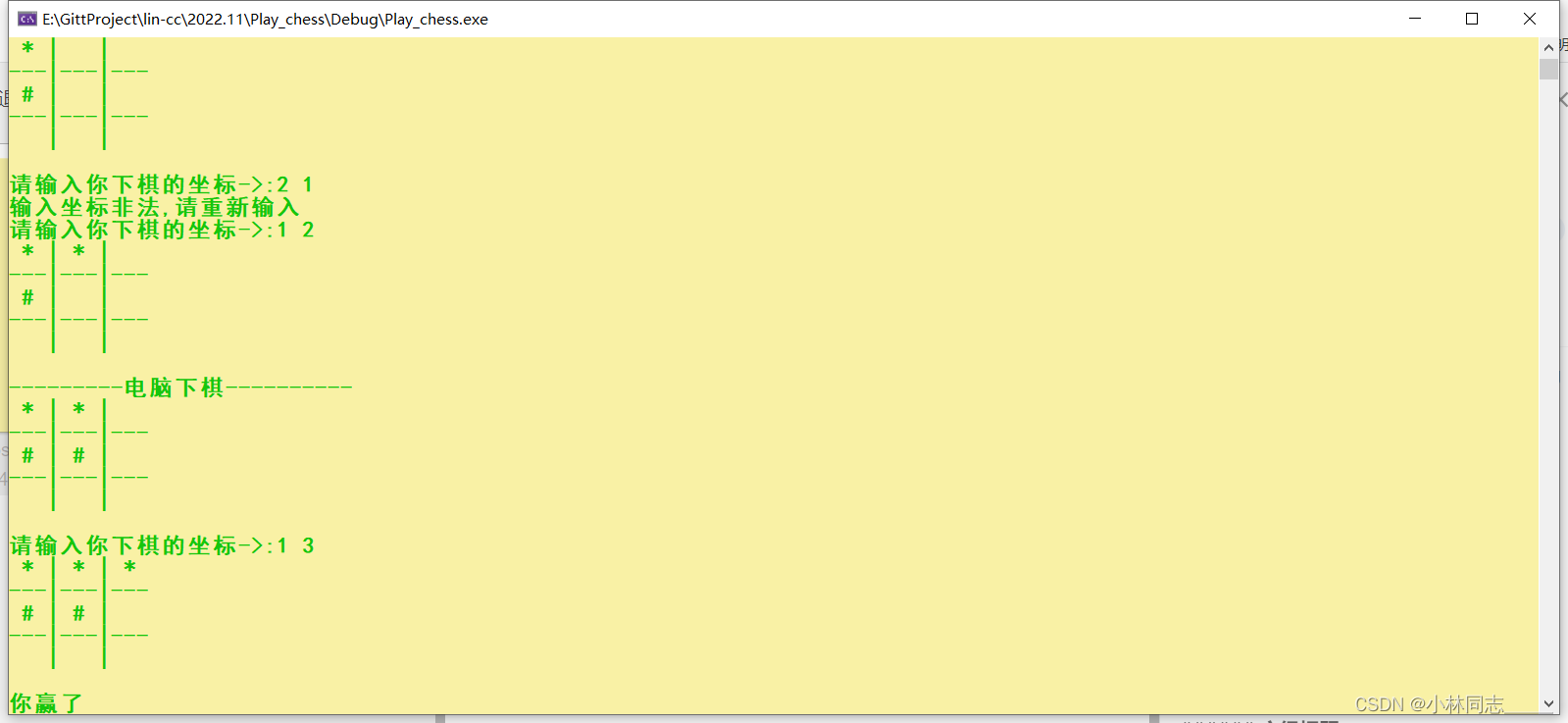Click the console scrollbar down arrow

[1548, 703]
